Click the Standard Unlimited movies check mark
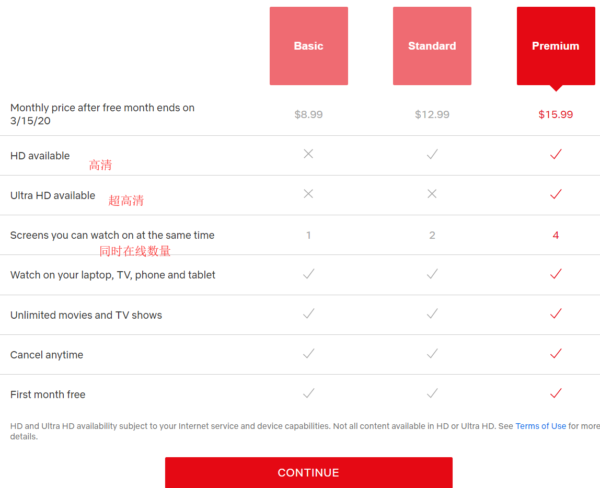This screenshot has width=600, height=488. 432,313
